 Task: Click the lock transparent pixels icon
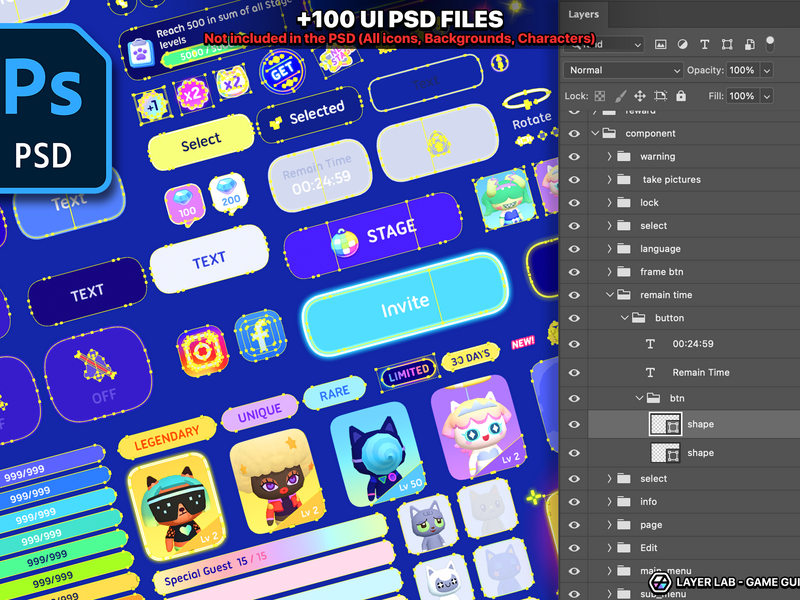tap(600, 96)
